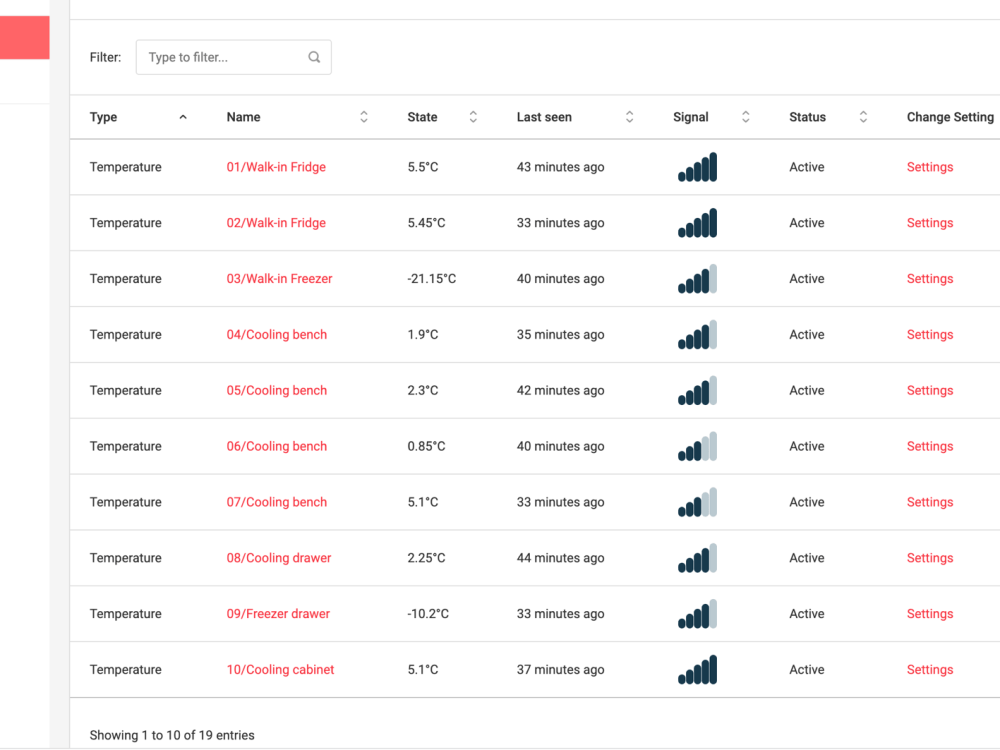Click signal strength icon for 04/Cooling bench
Screen dimensions: 1000x750
coord(697,335)
